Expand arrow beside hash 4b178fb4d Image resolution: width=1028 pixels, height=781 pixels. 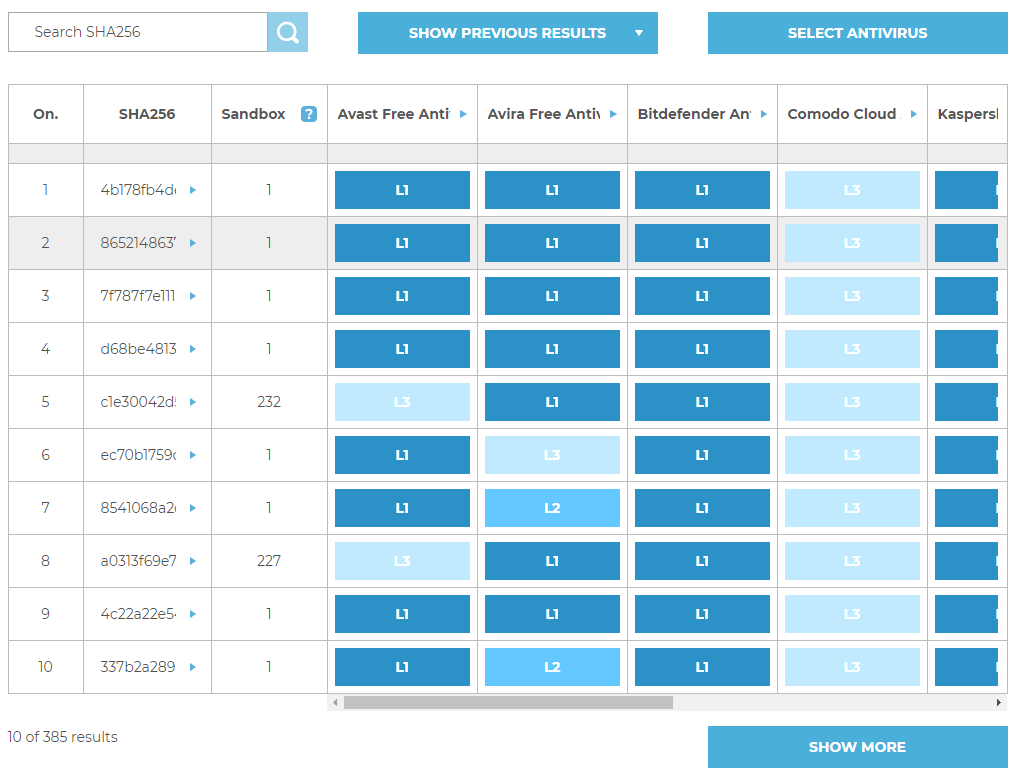pos(193,190)
